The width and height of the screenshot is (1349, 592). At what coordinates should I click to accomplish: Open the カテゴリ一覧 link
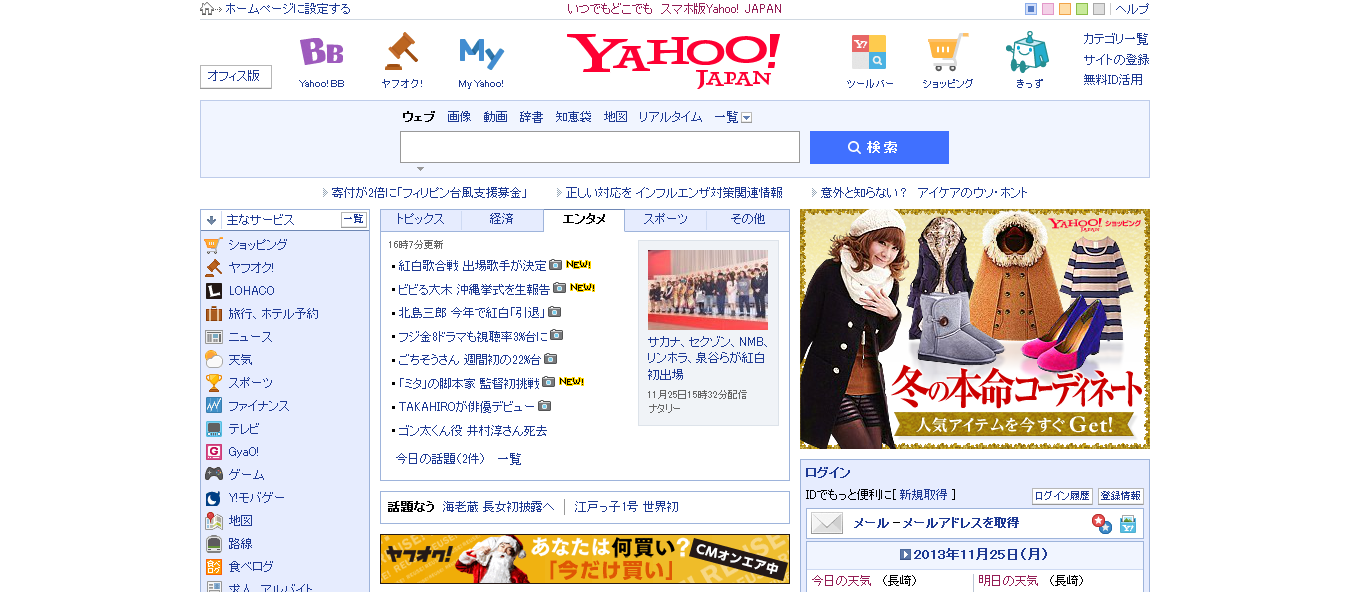click(x=1116, y=39)
